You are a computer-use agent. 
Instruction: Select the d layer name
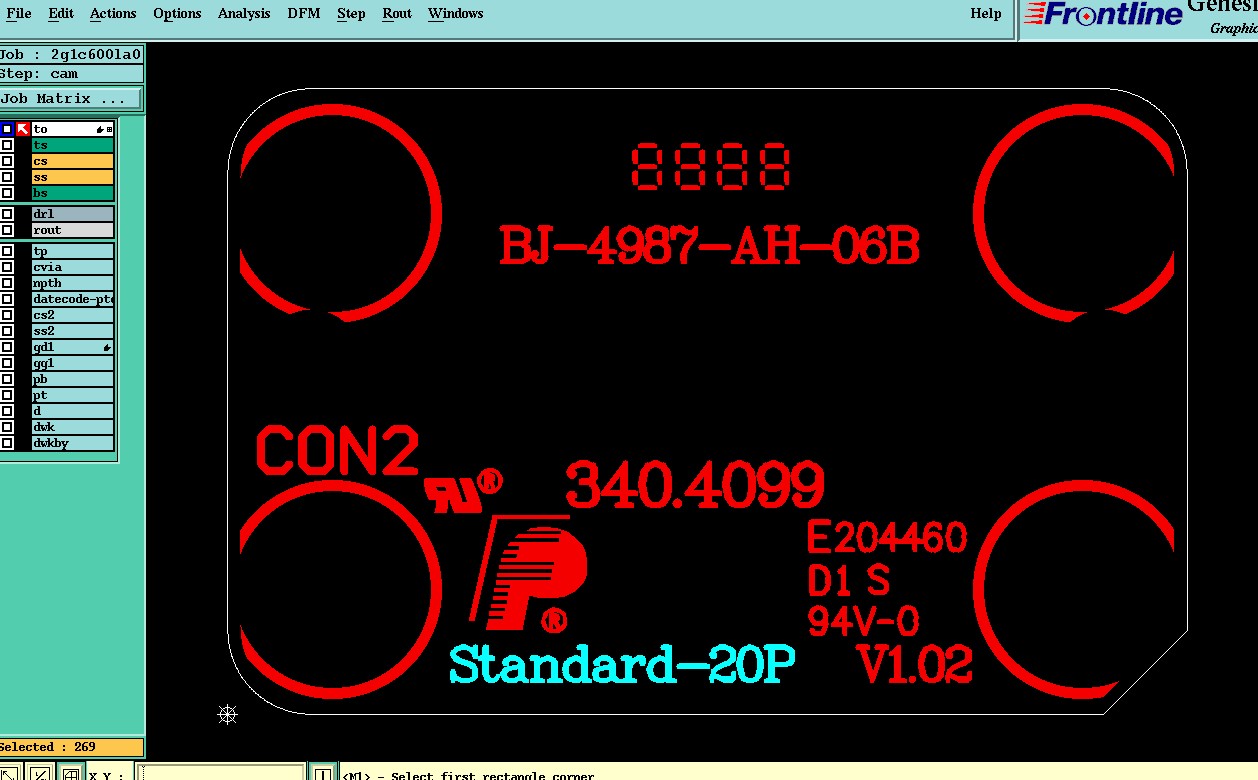(x=73, y=411)
